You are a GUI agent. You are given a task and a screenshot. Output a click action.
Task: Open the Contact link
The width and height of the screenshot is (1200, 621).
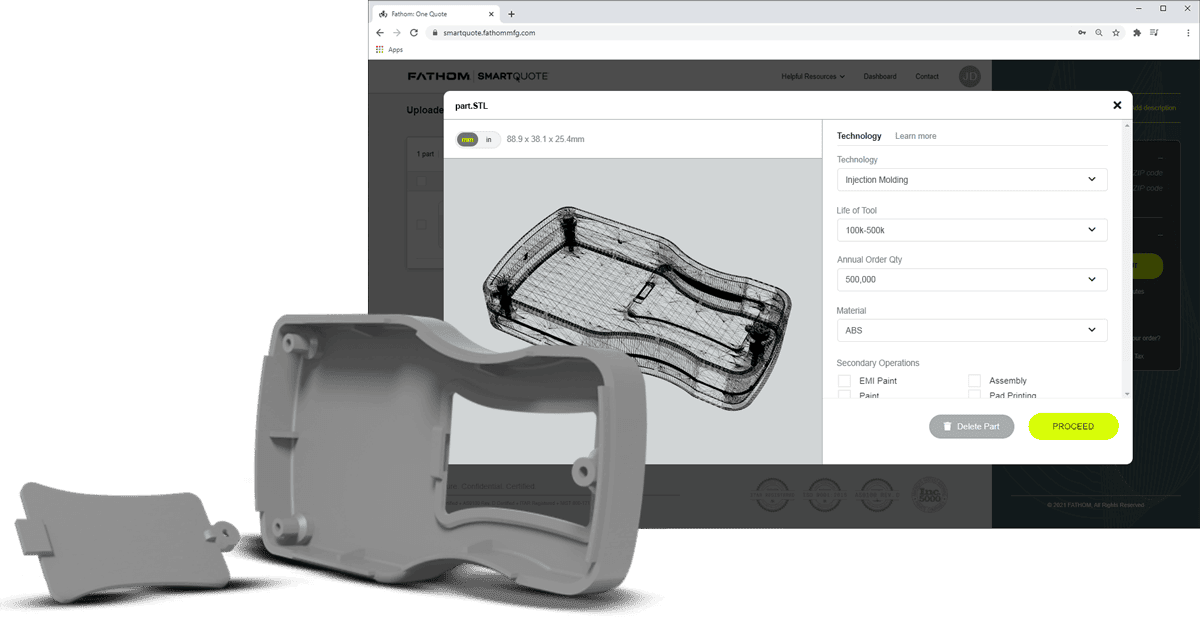pyautogui.click(x=927, y=76)
